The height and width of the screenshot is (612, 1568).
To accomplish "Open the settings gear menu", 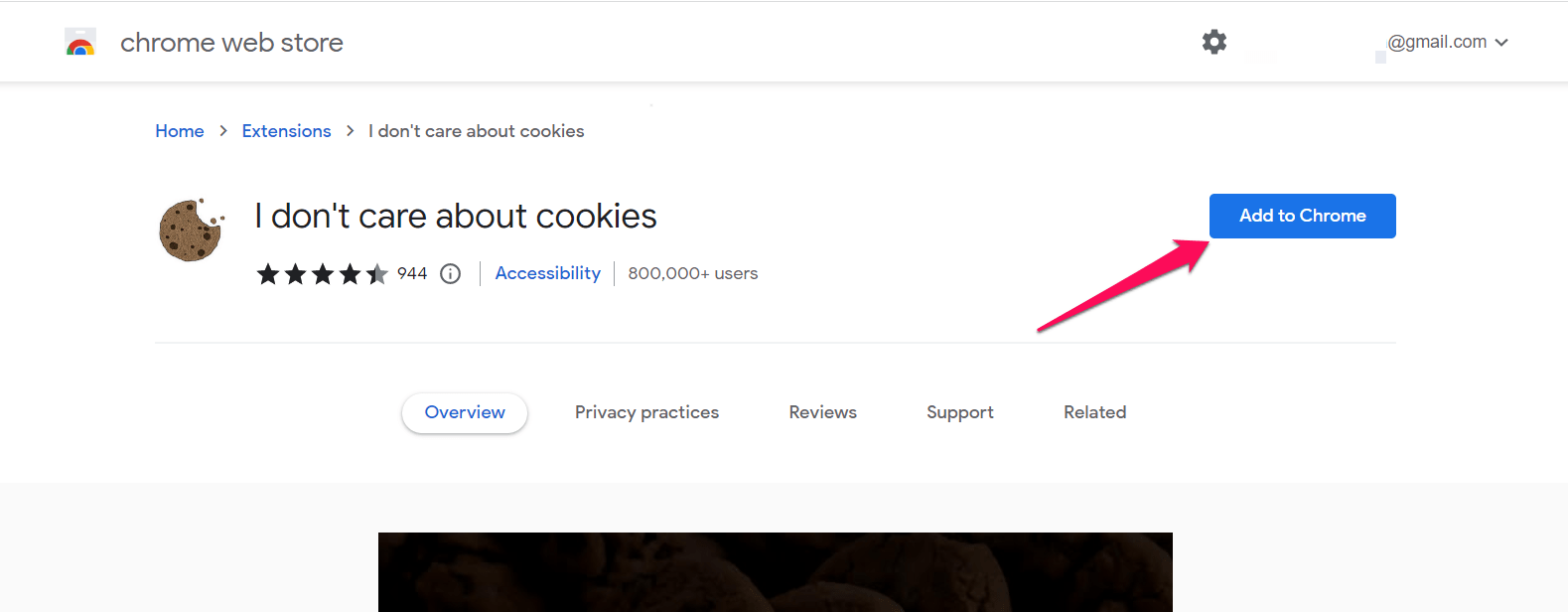I will pos(1213,42).
